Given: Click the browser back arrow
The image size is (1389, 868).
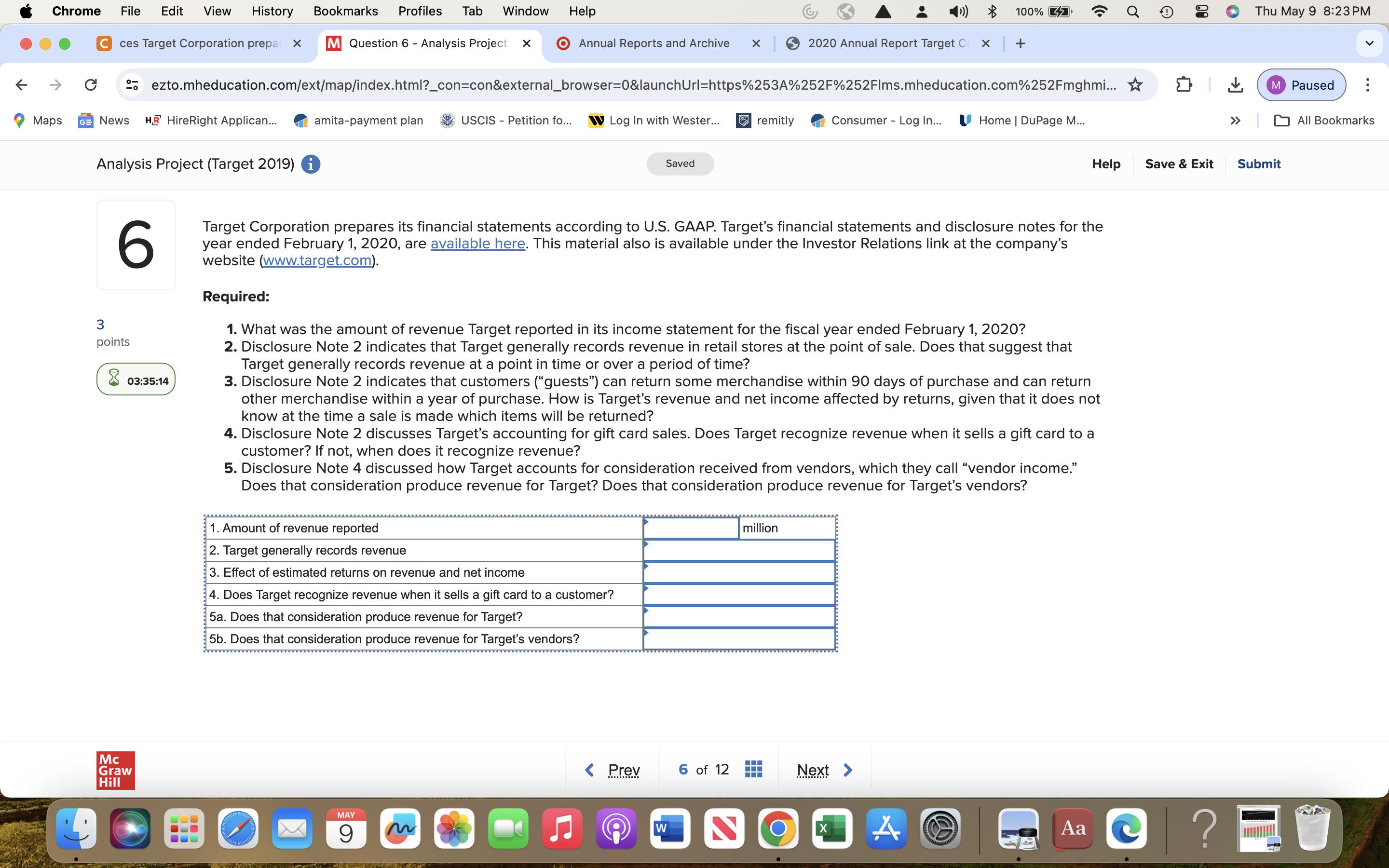Looking at the screenshot, I should (x=21, y=84).
